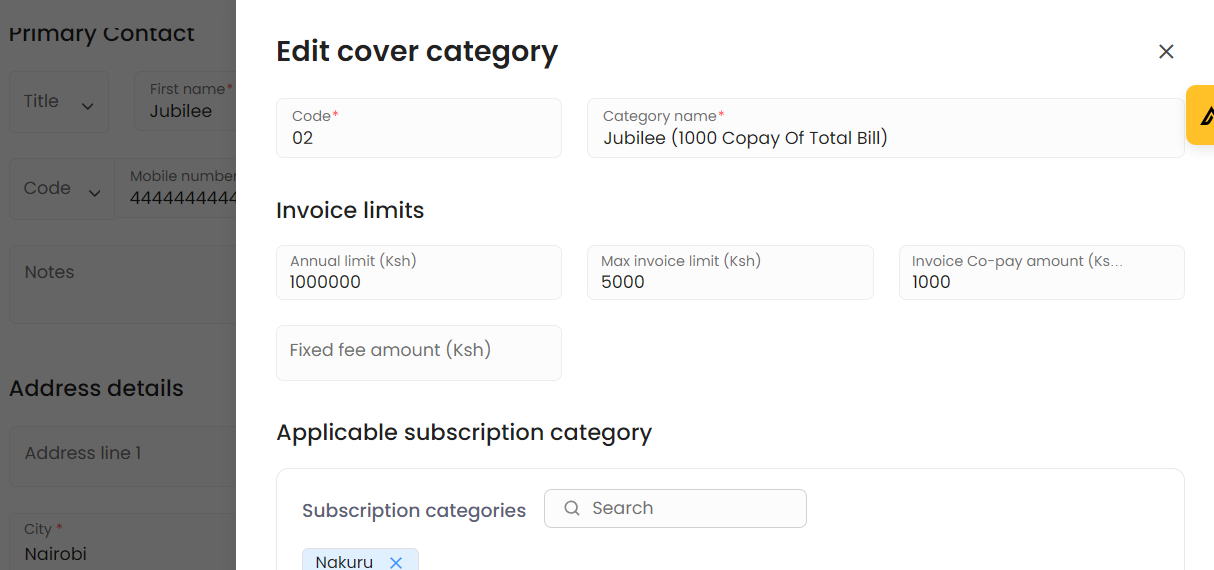
Task: Expand the Title dropdown
Action: click(x=59, y=102)
